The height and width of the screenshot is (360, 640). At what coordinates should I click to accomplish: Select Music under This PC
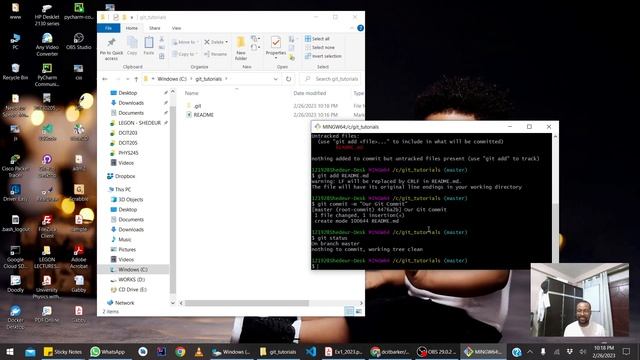[x=124, y=240]
